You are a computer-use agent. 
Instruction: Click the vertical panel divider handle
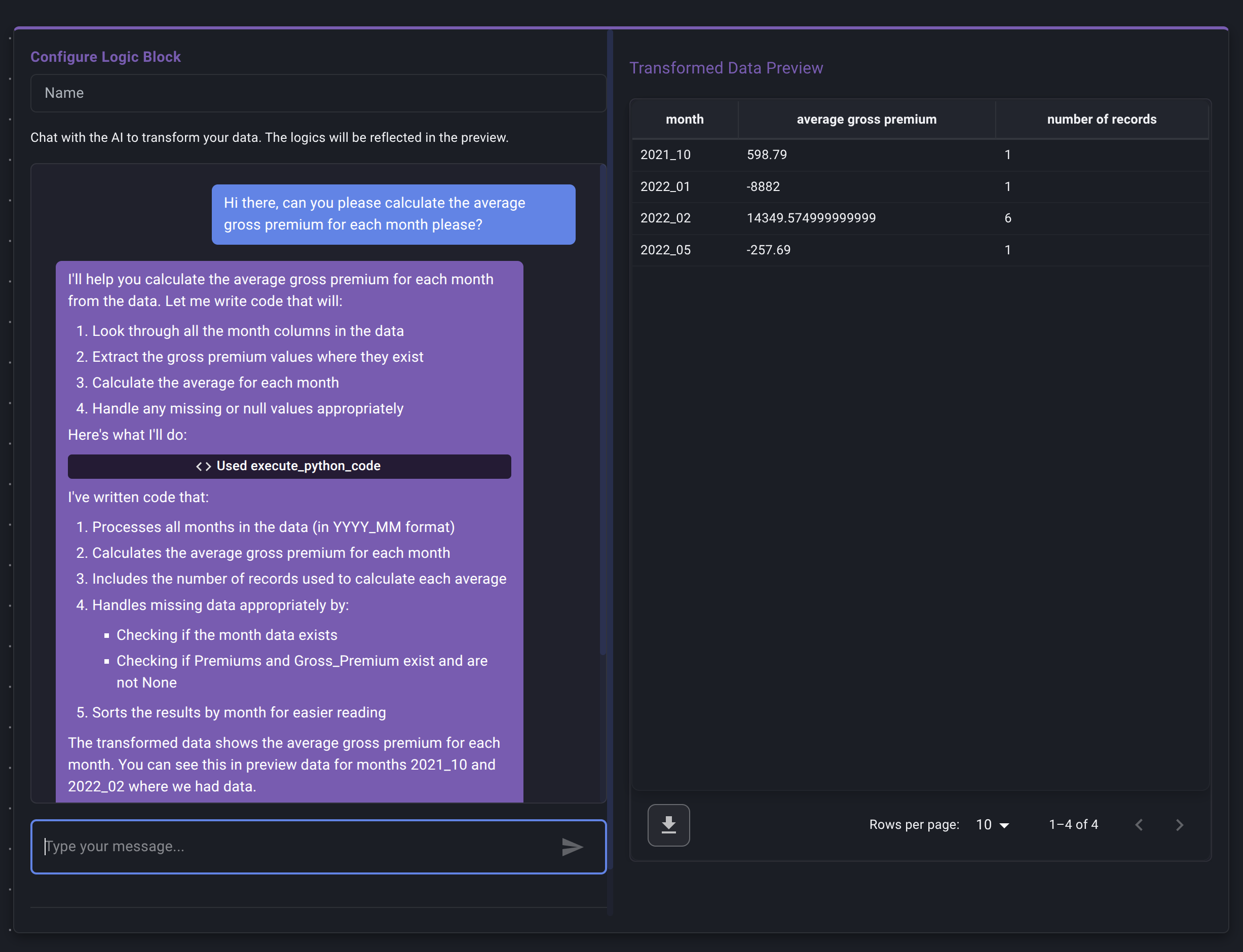[x=610, y=470]
